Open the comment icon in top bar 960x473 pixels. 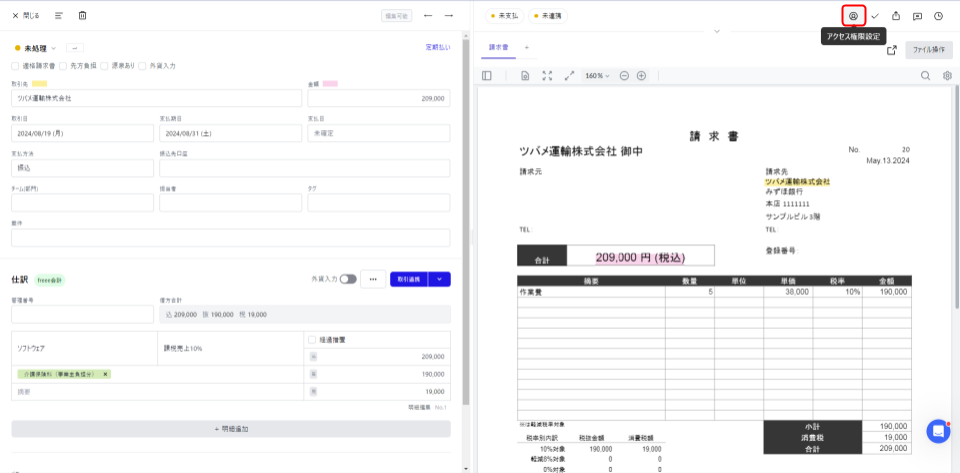click(x=917, y=16)
